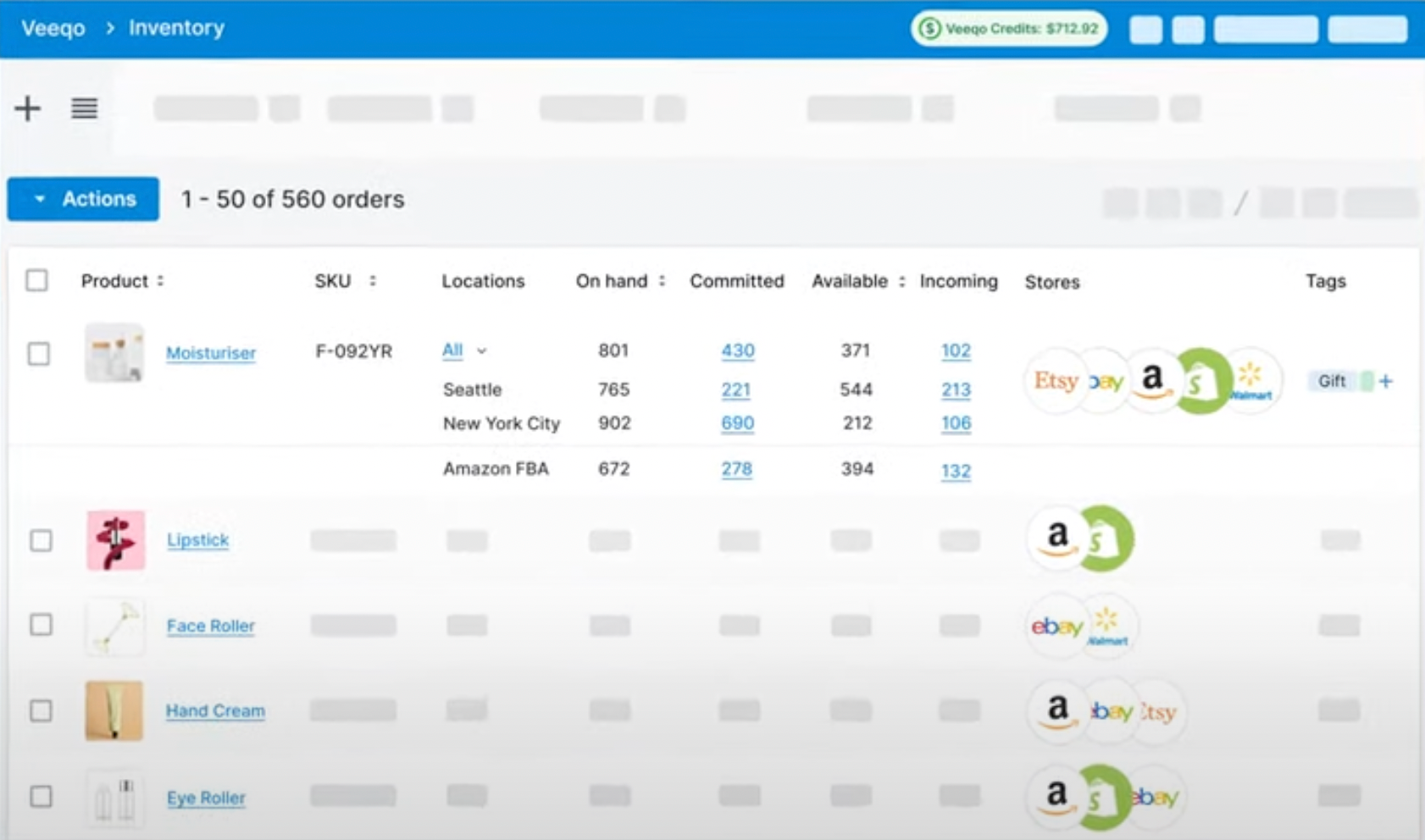Click the All locations link

point(452,350)
